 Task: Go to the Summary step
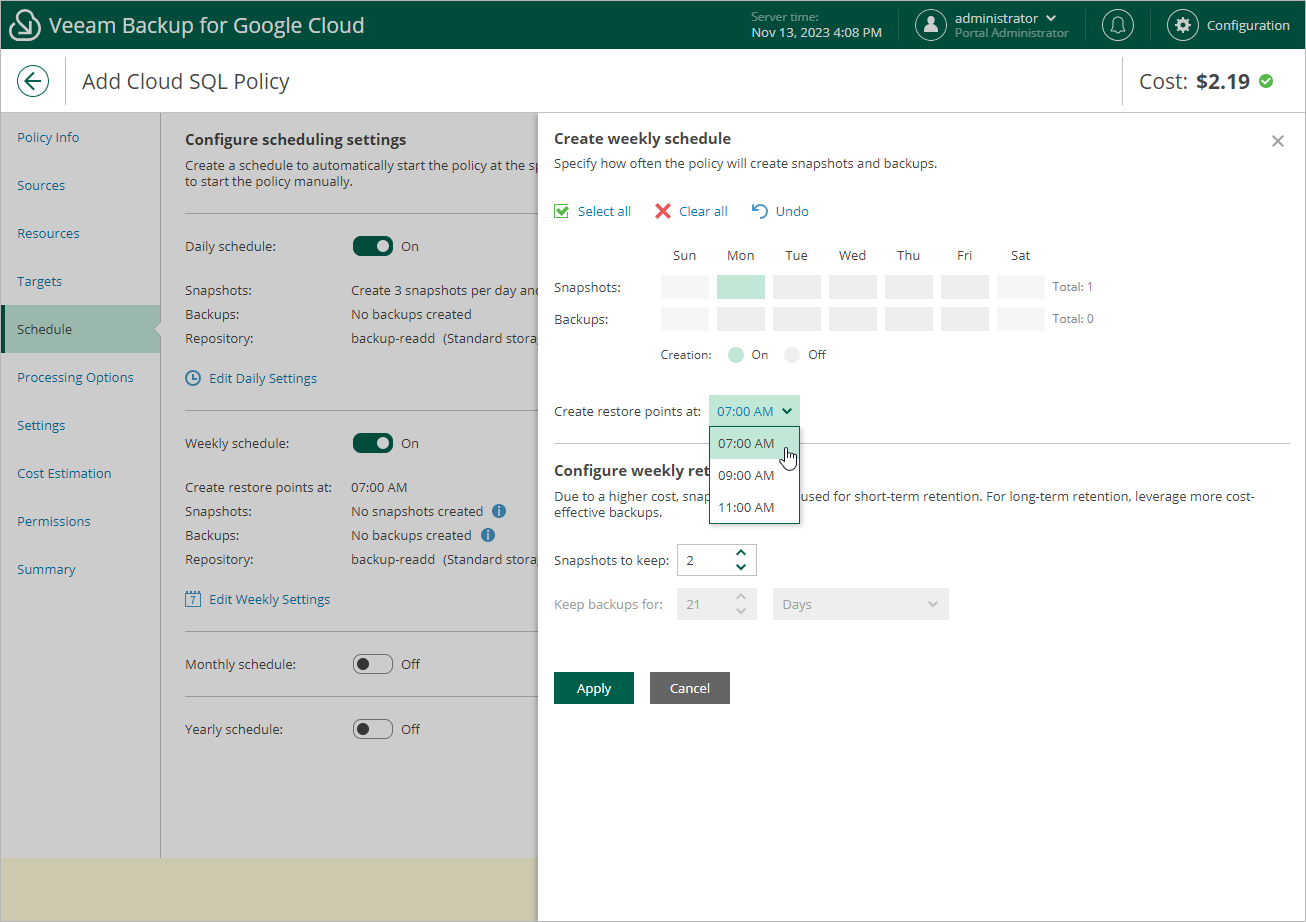pos(80,569)
